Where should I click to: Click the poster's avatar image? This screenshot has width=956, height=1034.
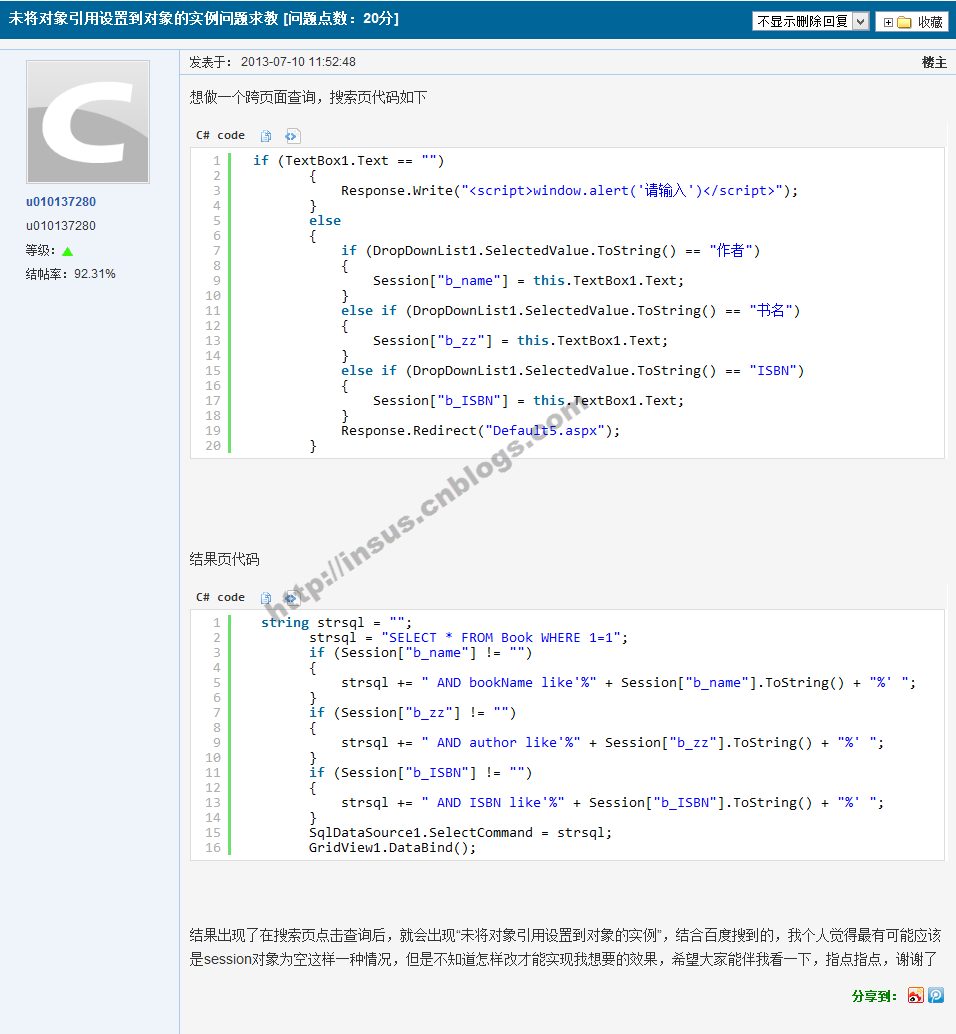pos(88,122)
